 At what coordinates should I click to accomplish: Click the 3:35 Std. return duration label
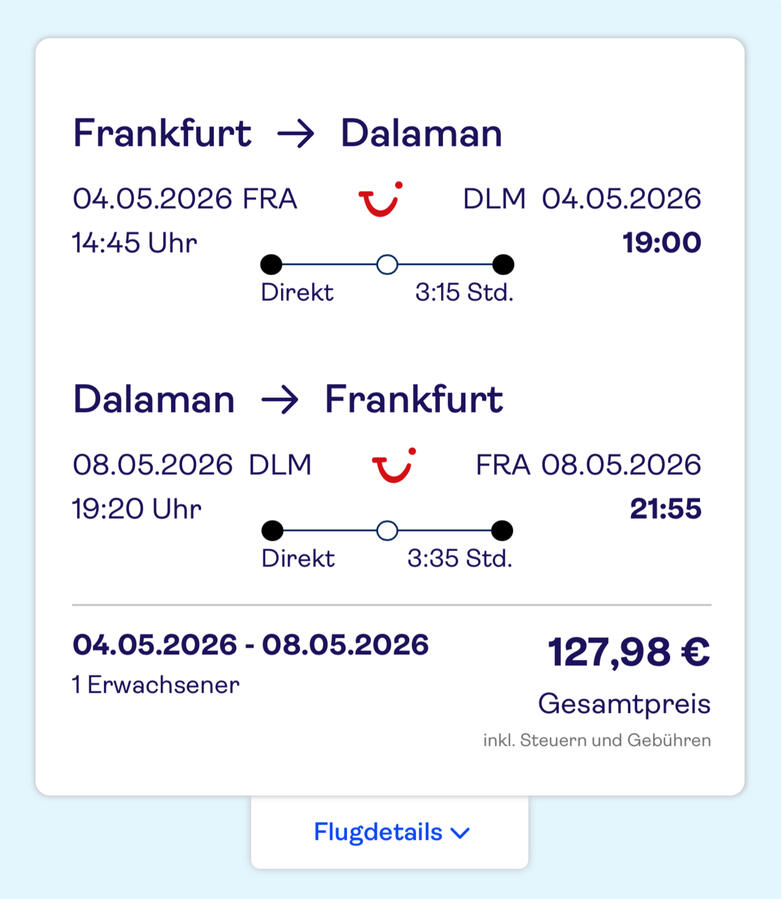[x=460, y=558]
